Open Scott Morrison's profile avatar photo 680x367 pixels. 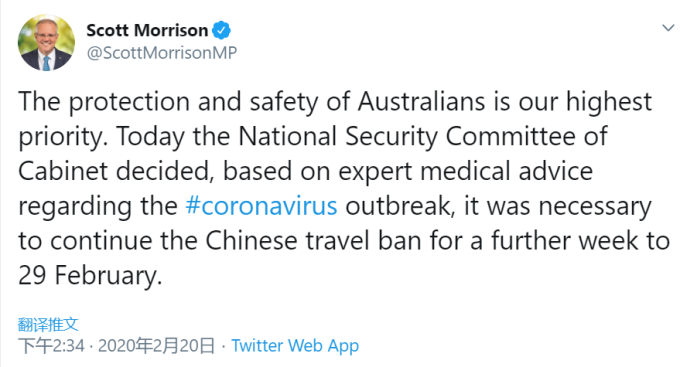pyautogui.click(x=46, y=43)
